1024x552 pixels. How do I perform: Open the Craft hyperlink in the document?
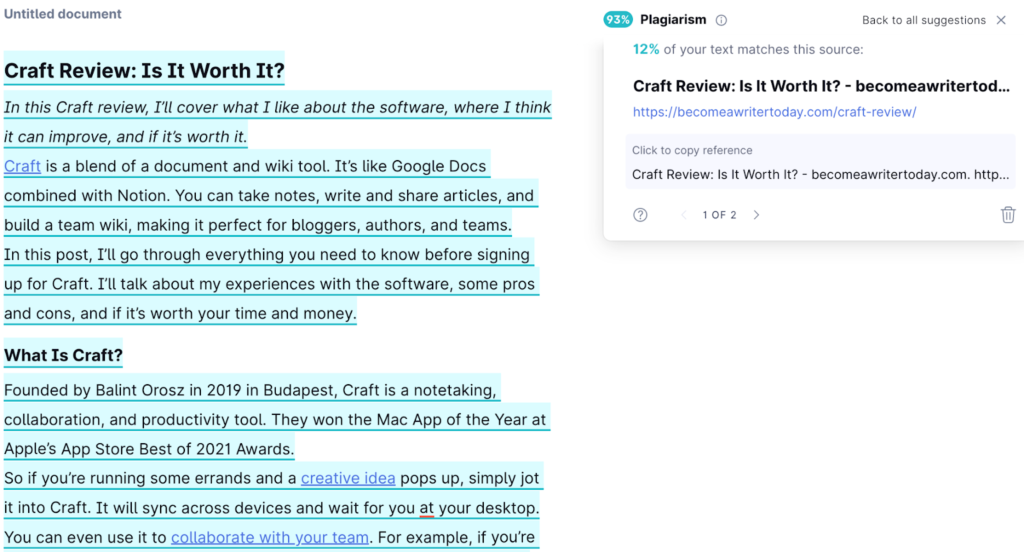[22, 166]
